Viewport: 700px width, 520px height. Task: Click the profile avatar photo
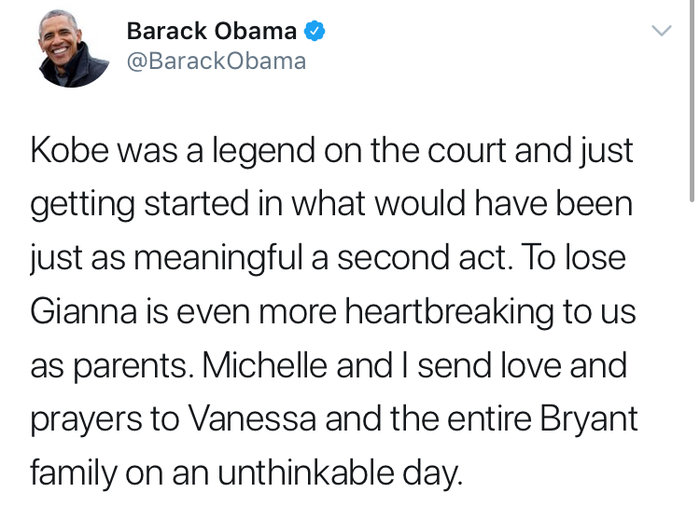(71, 47)
